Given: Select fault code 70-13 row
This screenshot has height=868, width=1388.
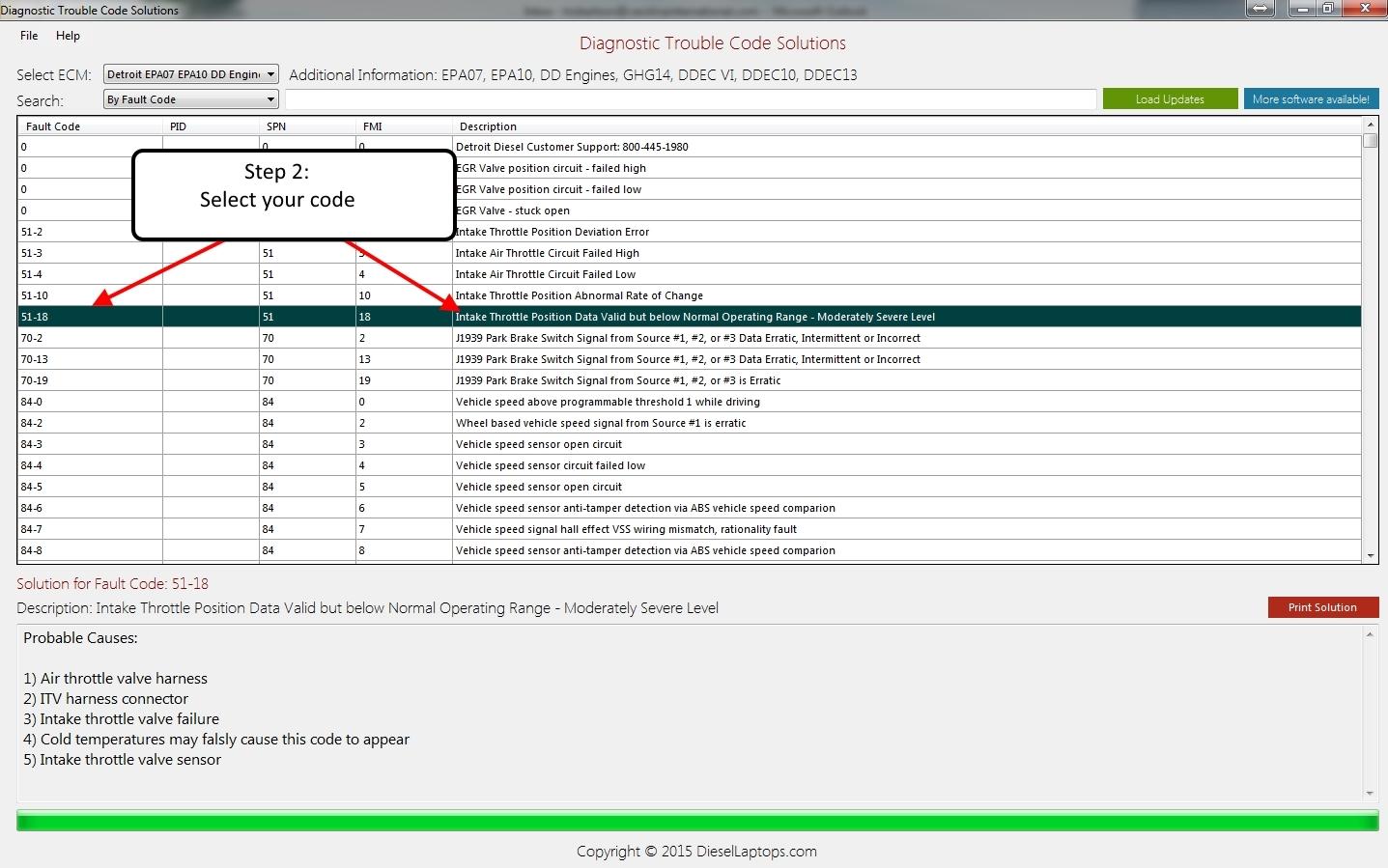Looking at the screenshot, I should (x=690, y=359).
